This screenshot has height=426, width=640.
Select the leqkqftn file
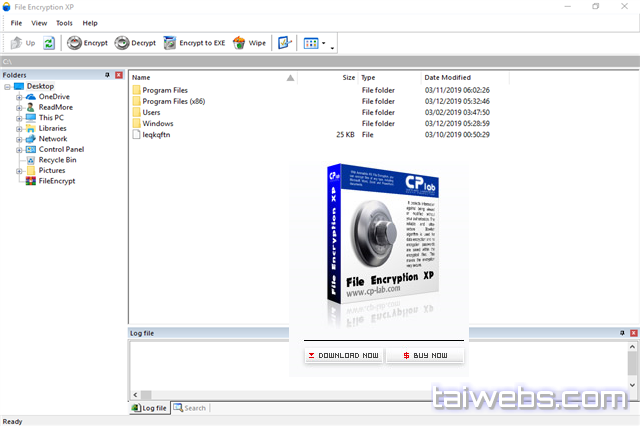(158, 134)
